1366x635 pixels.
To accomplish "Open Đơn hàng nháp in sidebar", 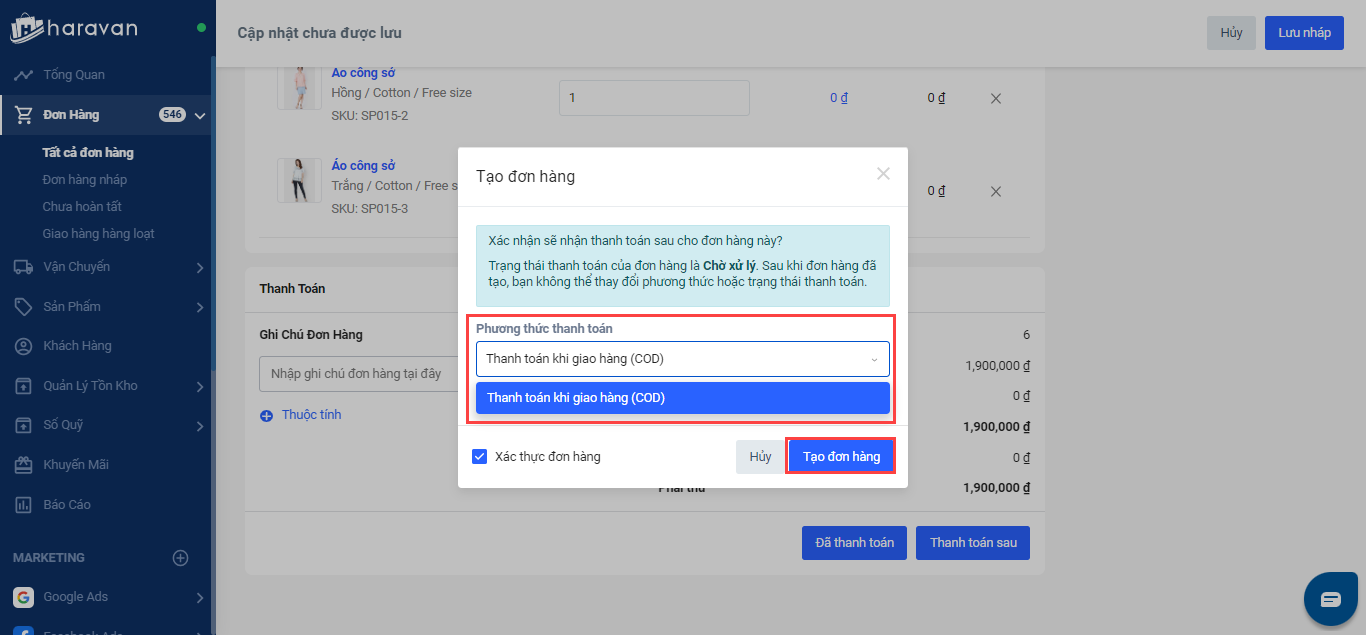I will (x=85, y=180).
